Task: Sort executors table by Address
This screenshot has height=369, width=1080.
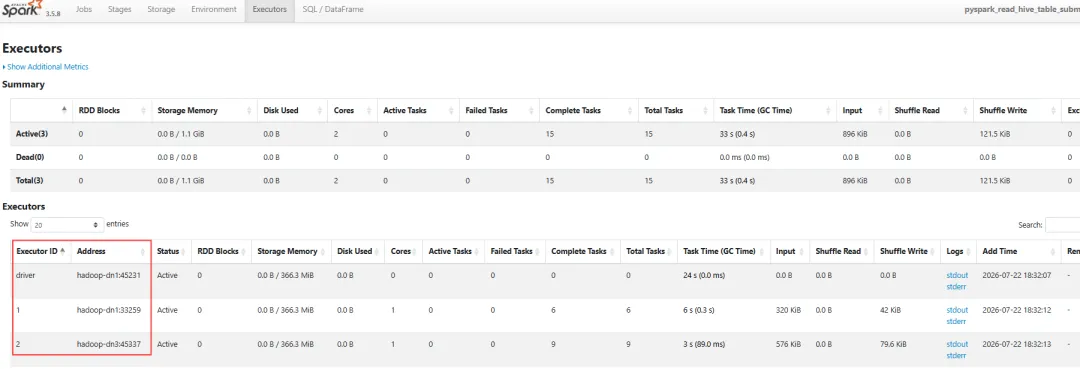Action: tap(111, 251)
